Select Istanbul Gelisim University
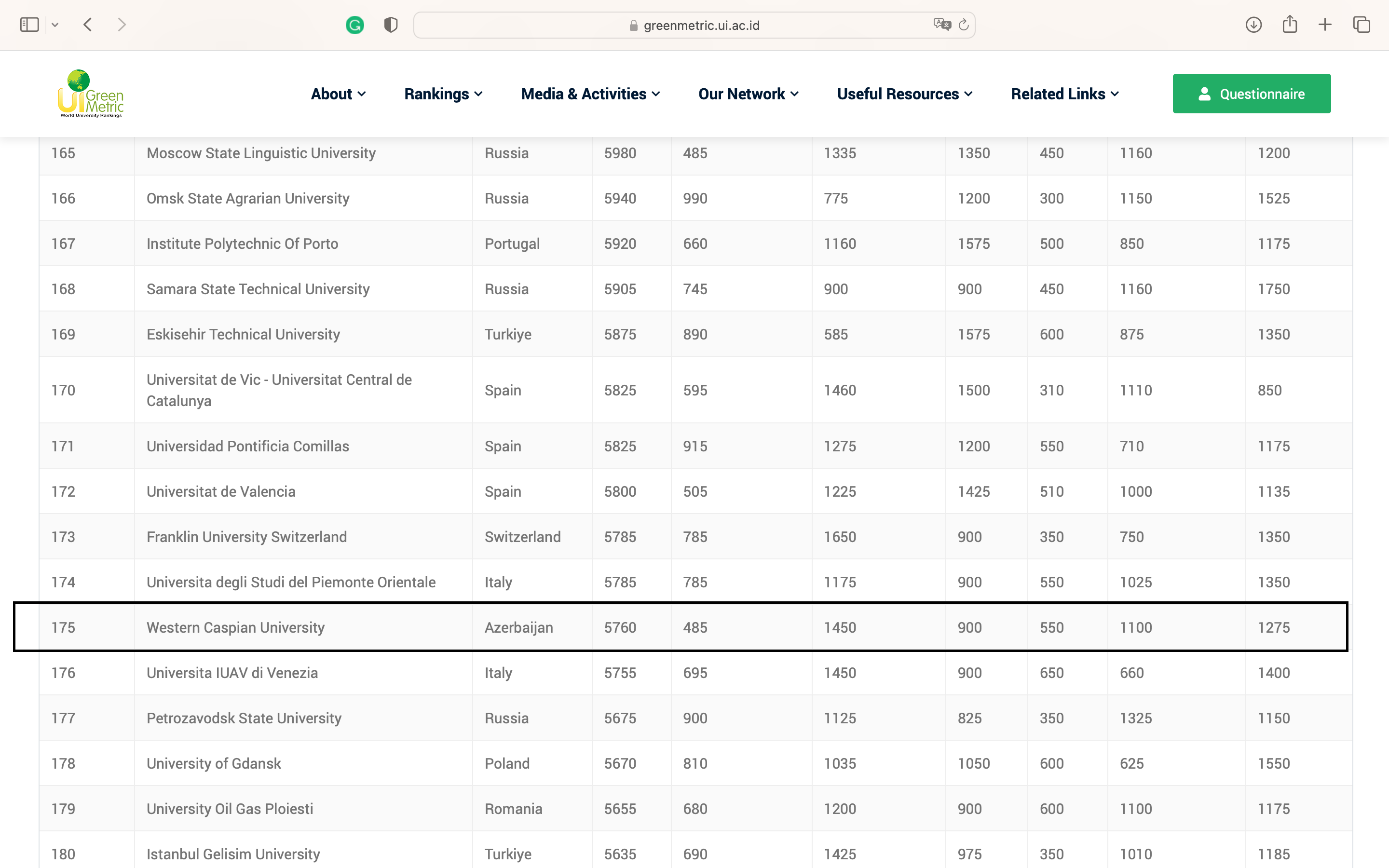Screen dimensions: 1389x868 click(233, 855)
